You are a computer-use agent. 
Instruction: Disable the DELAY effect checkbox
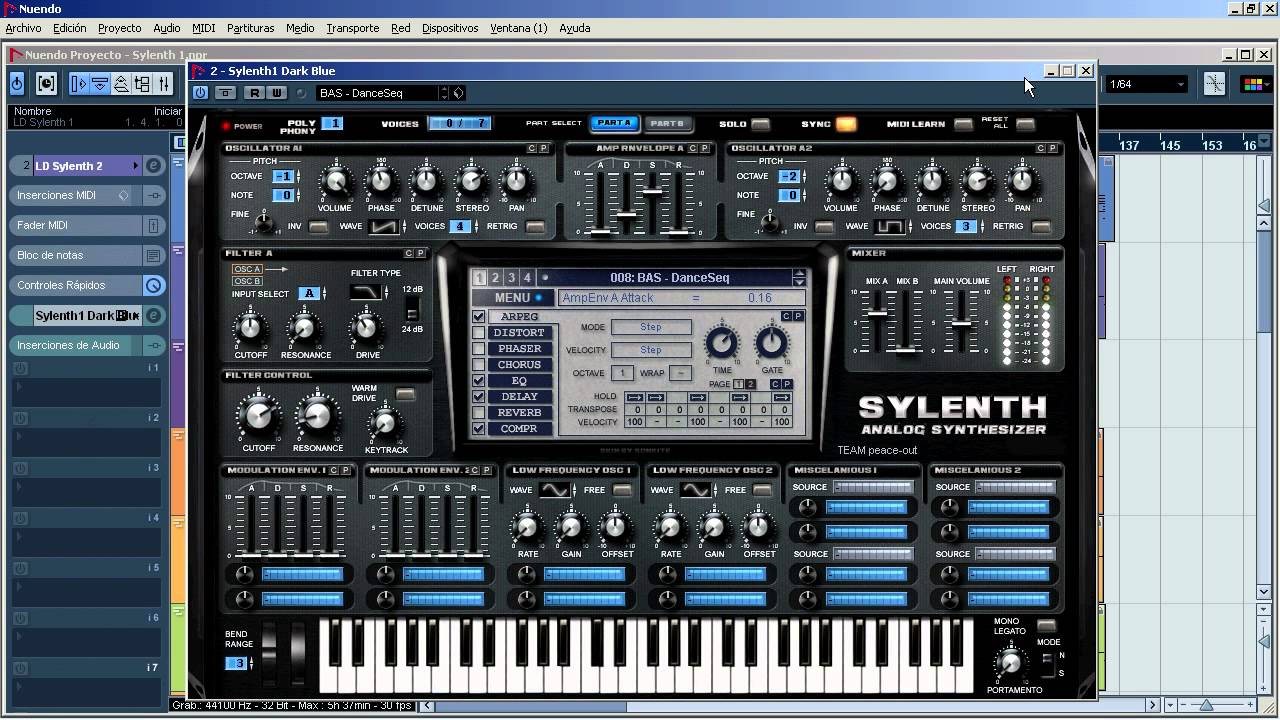(479, 397)
